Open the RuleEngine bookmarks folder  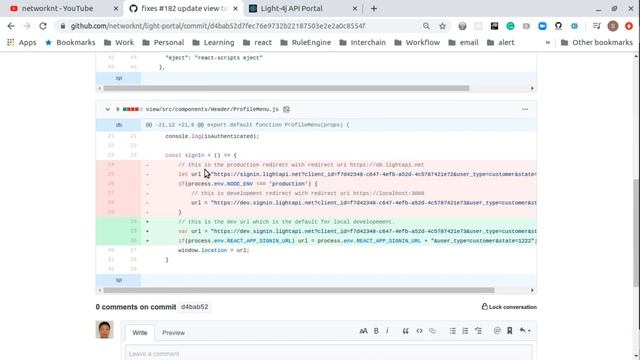(x=305, y=42)
